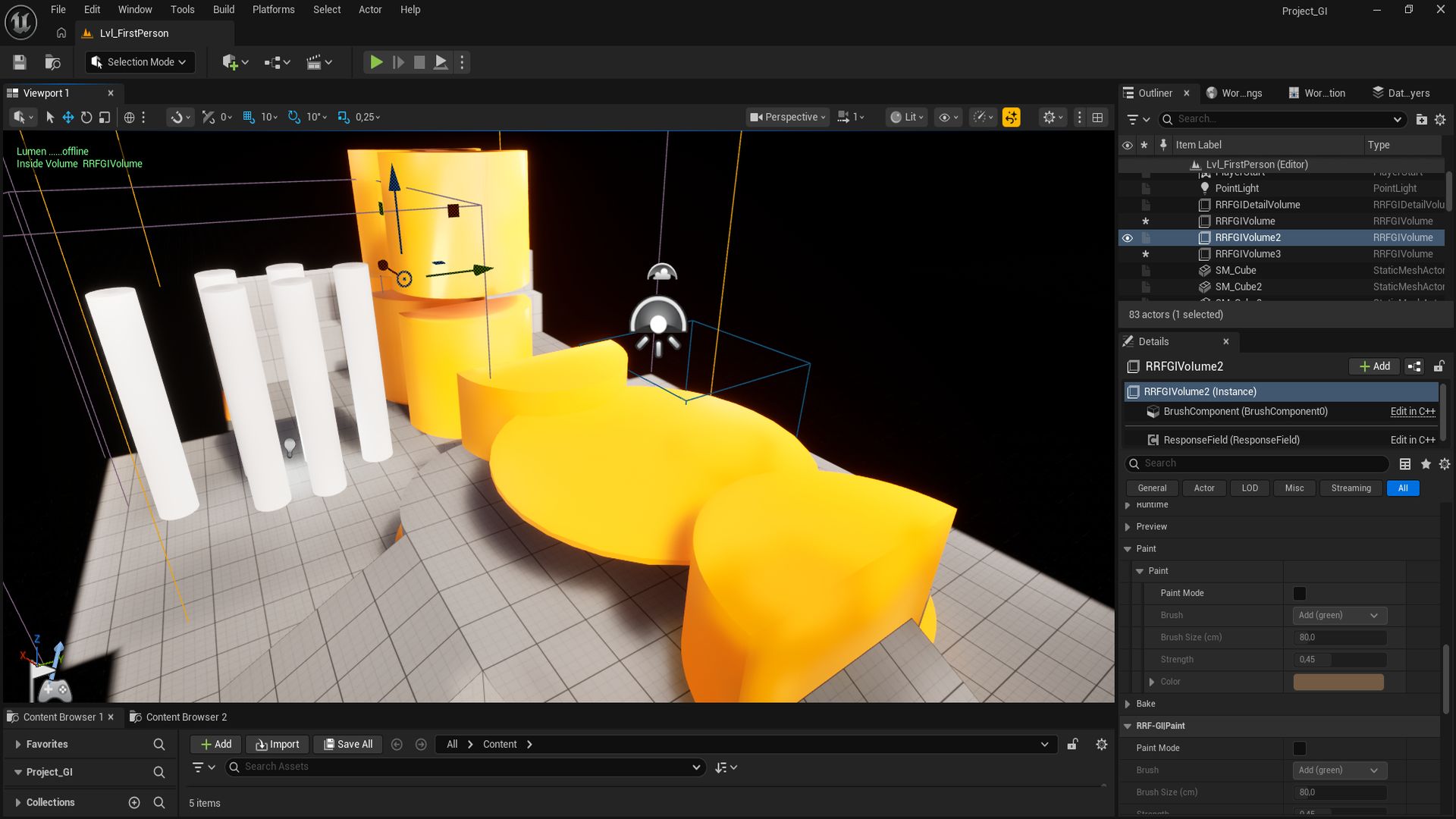Click the Strength 0,45 slider field
1456x819 pixels.
coord(1339,660)
